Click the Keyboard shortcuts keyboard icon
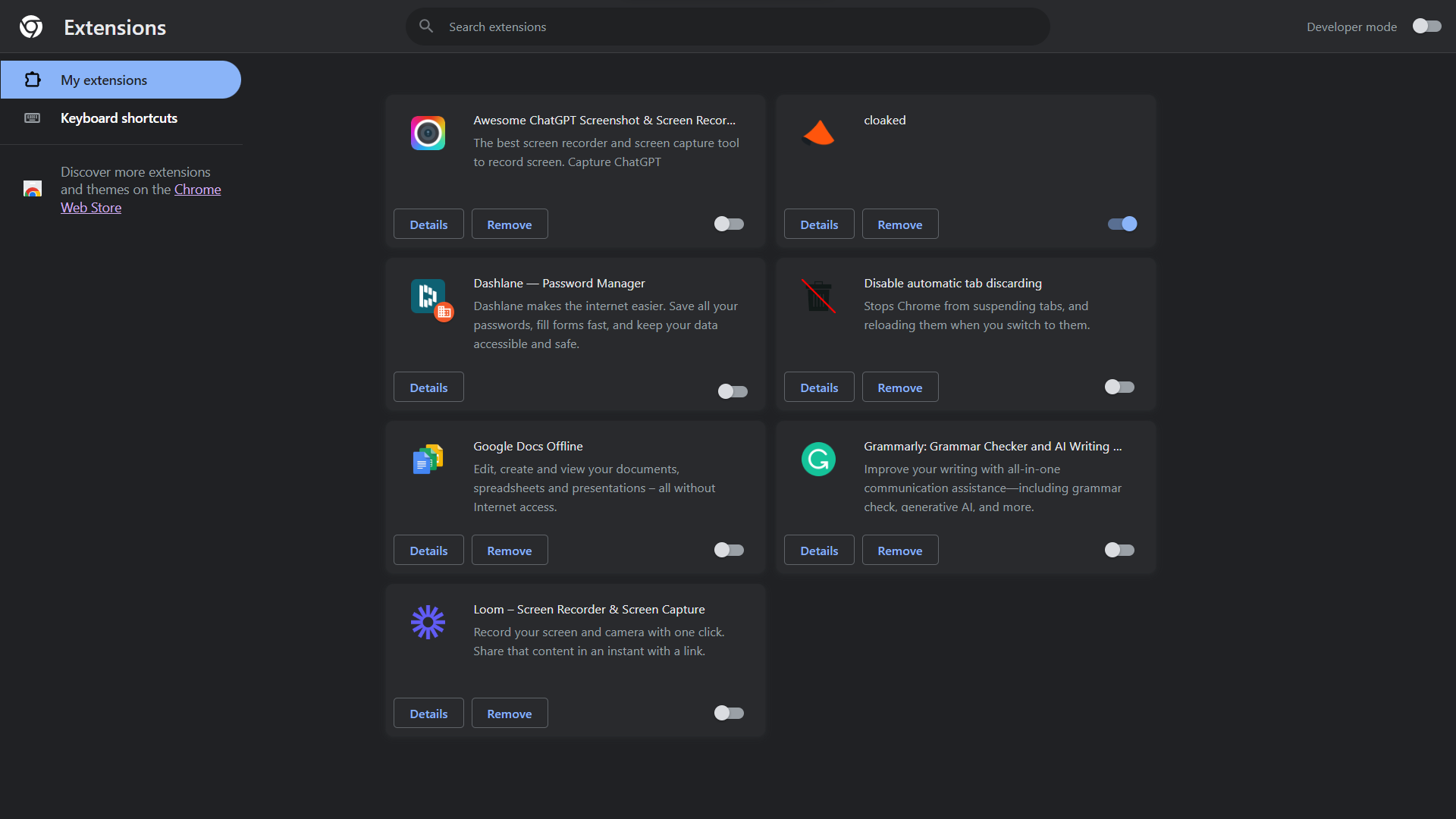Screen dimensions: 1456x819 33,118
